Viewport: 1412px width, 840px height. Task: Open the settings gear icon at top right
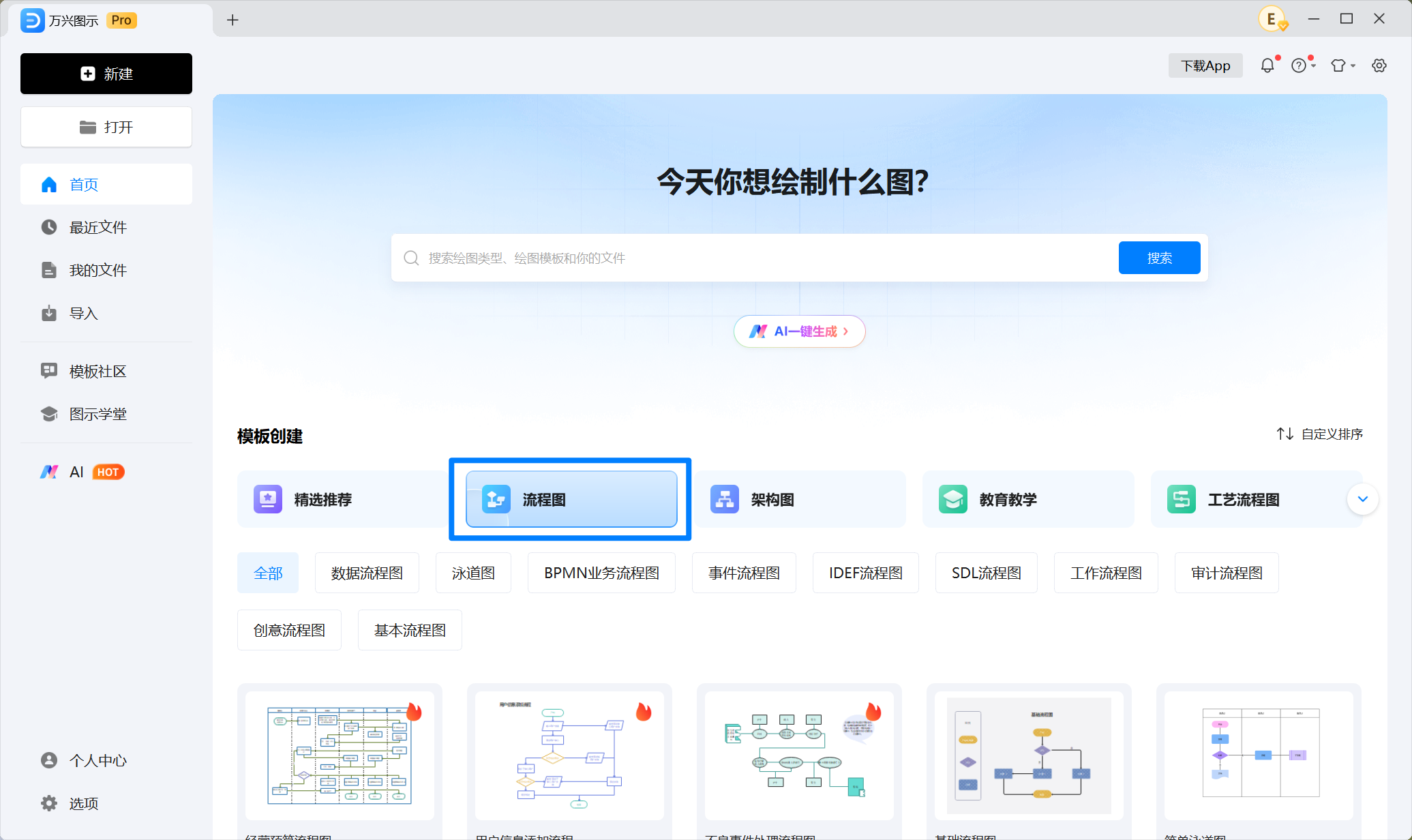[1379, 65]
